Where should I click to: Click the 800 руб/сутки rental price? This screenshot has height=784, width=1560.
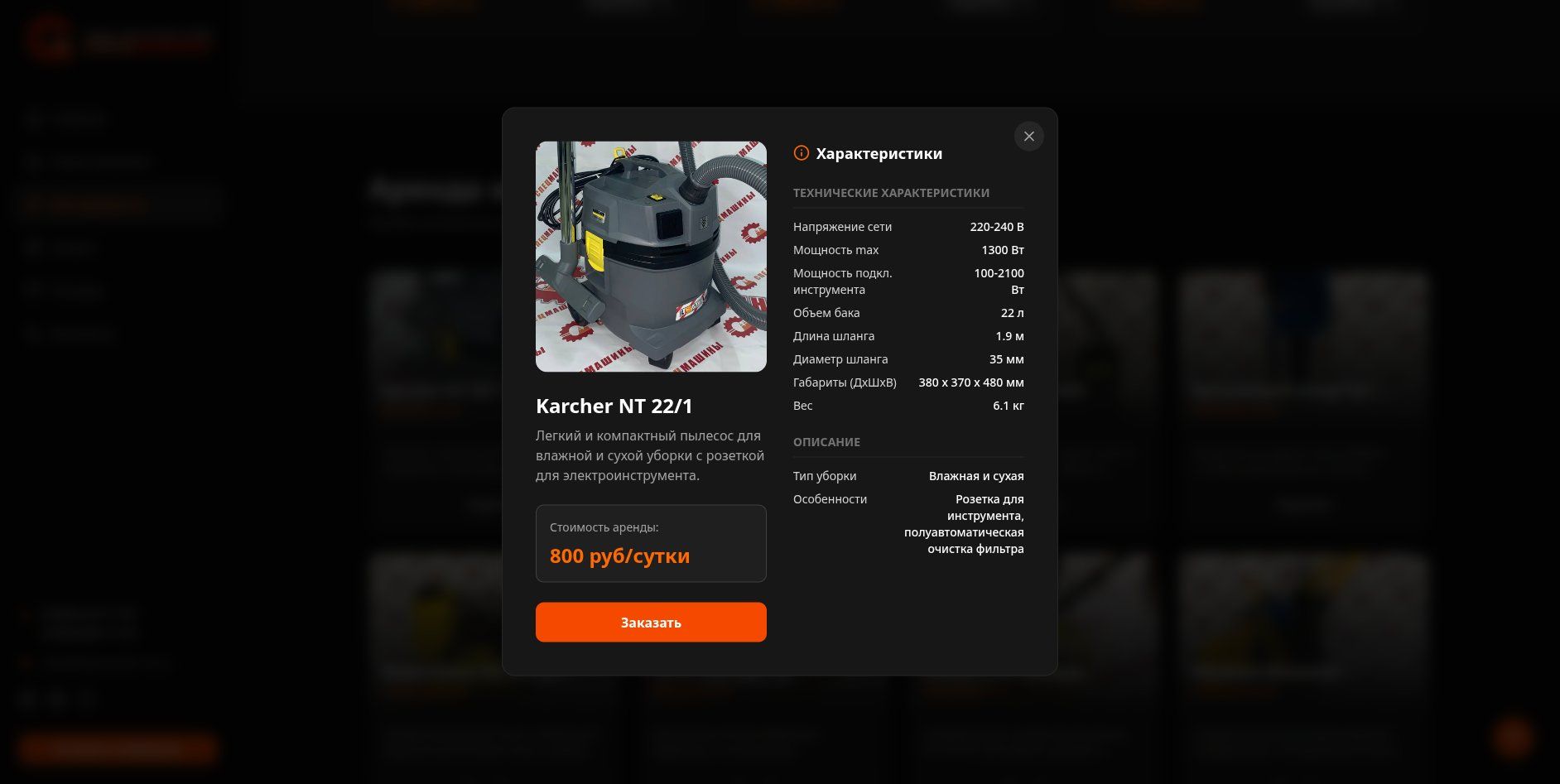tap(619, 556)
